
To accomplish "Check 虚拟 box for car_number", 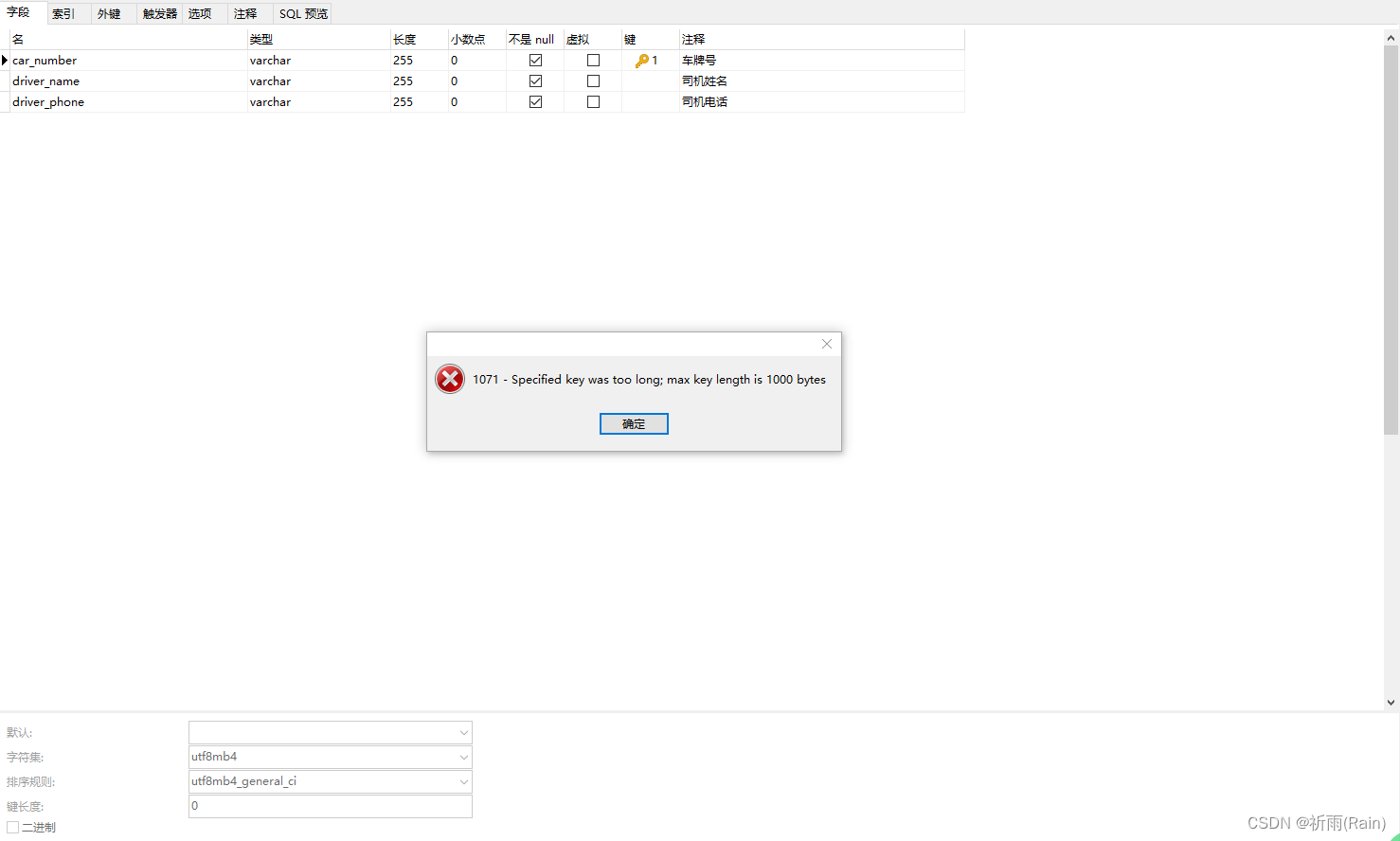I will pos(593,61).
